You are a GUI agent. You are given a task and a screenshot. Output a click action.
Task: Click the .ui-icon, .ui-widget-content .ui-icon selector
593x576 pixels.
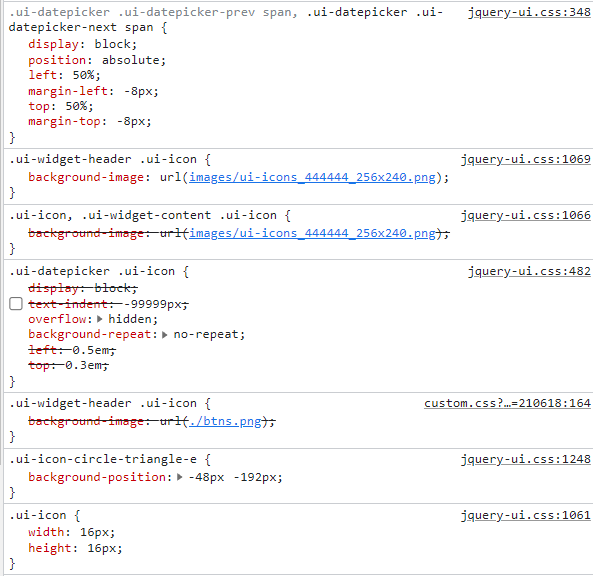click(143, 215)
